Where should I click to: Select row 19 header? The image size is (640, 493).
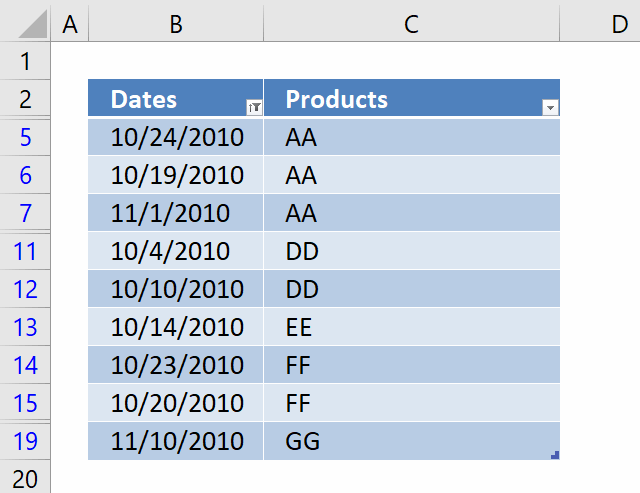[25, 441]
